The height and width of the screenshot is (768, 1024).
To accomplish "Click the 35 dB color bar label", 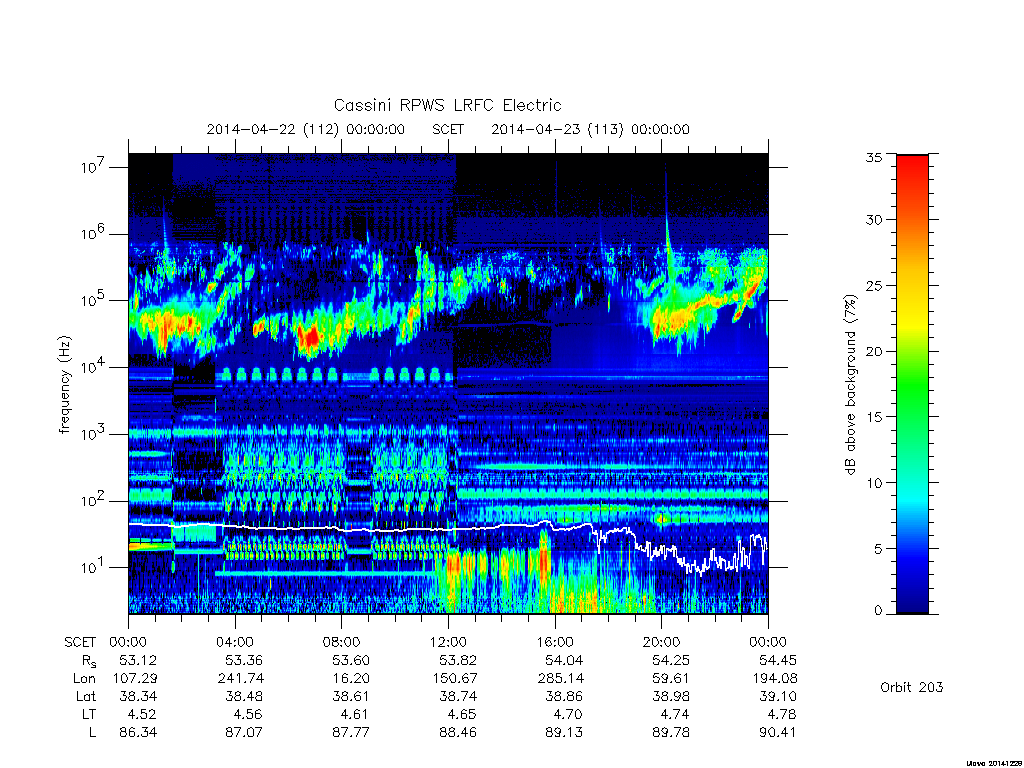I will [874, 157].
